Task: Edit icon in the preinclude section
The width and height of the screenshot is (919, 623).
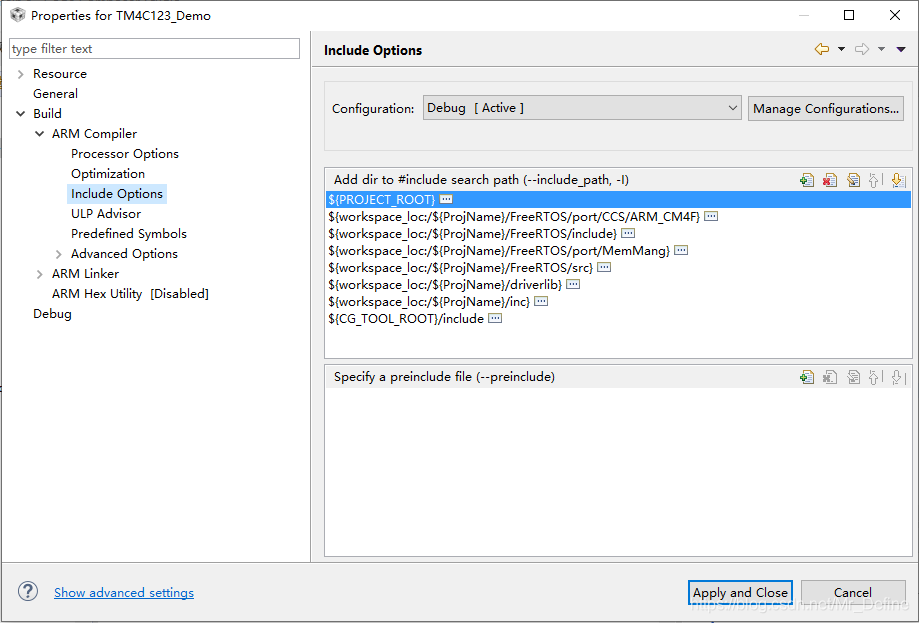Action: 853,377
